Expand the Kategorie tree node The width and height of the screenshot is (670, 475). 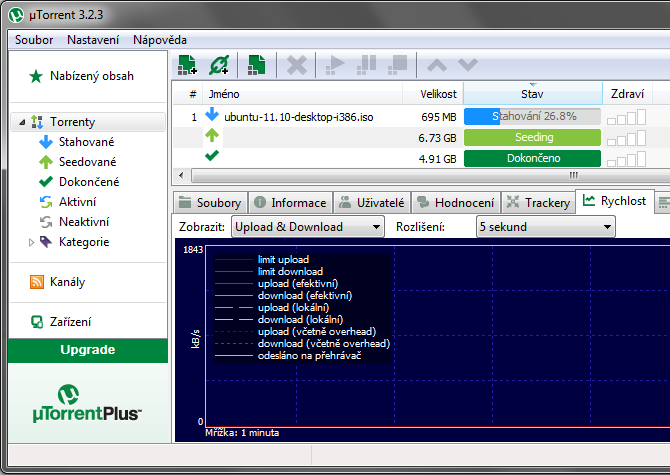(31, 242)
